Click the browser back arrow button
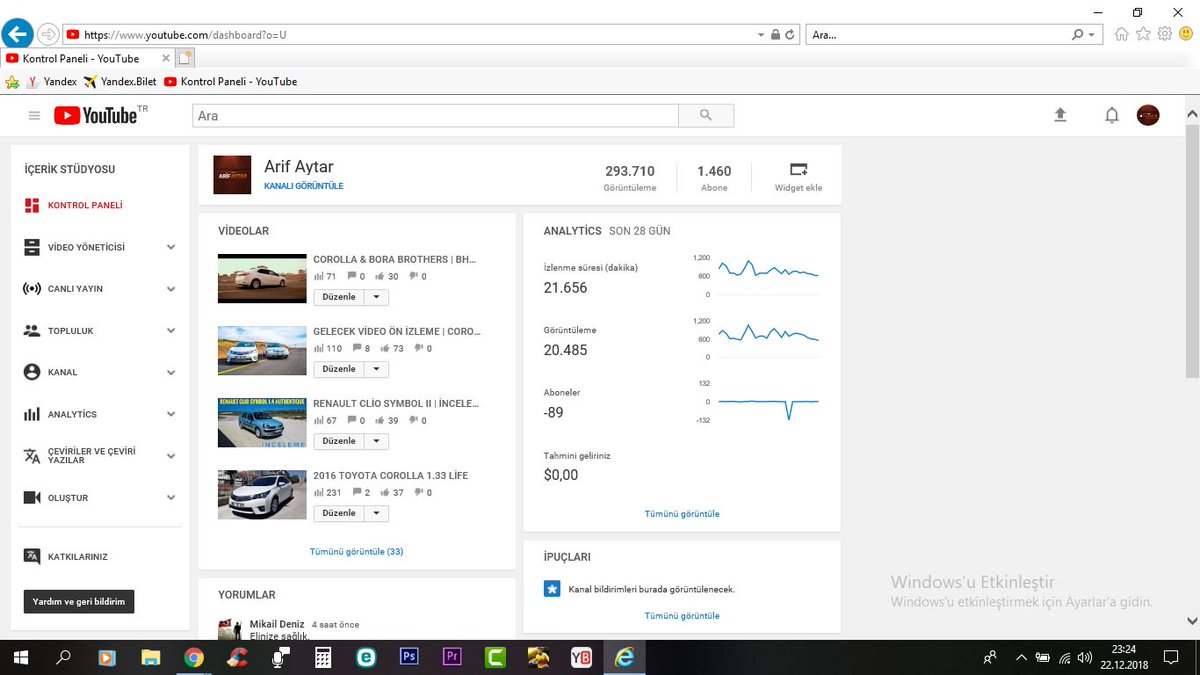Image resolution: width=1200 pixels, height=675 pixels. (x=17, y=34)
